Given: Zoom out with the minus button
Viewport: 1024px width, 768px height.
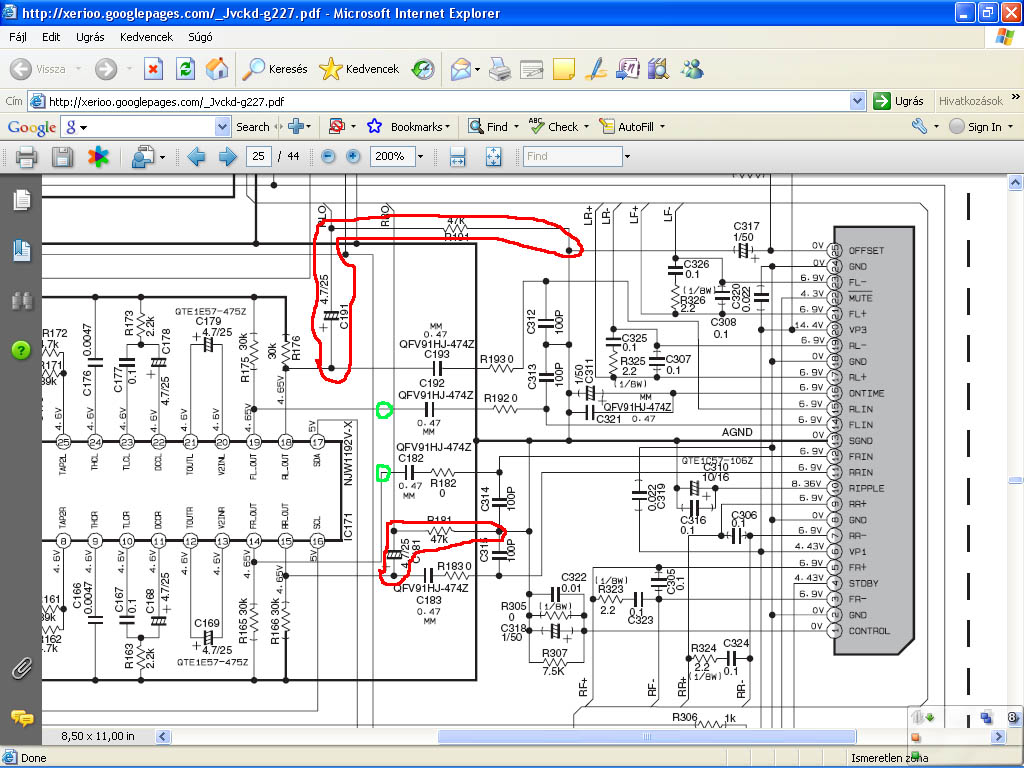Looking at the screenshot, I should click(327, 157).
